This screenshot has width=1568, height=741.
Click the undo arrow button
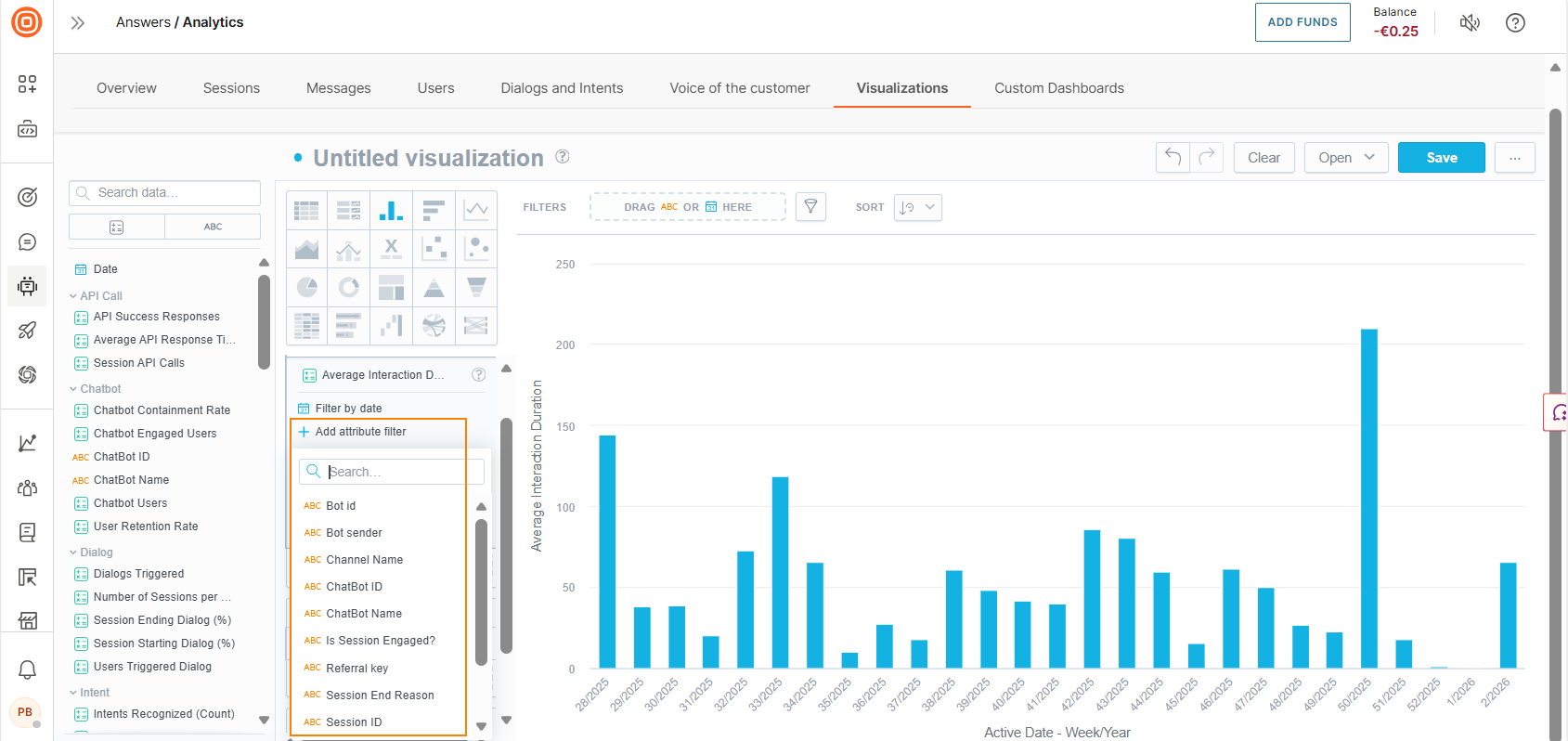tap(1173, 158)
